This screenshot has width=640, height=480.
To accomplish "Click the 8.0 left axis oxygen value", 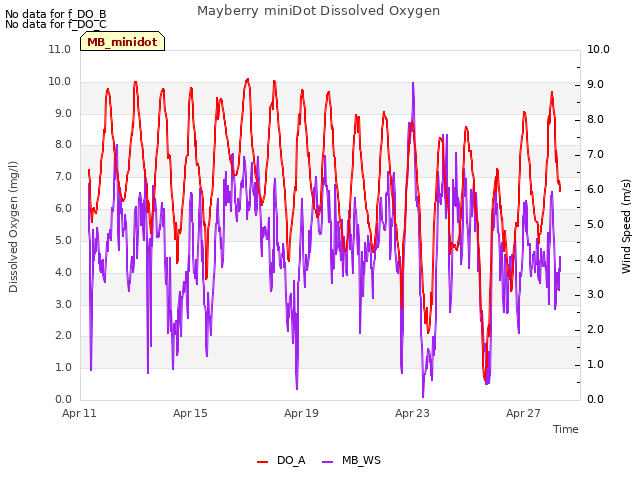I will point(64,144).
